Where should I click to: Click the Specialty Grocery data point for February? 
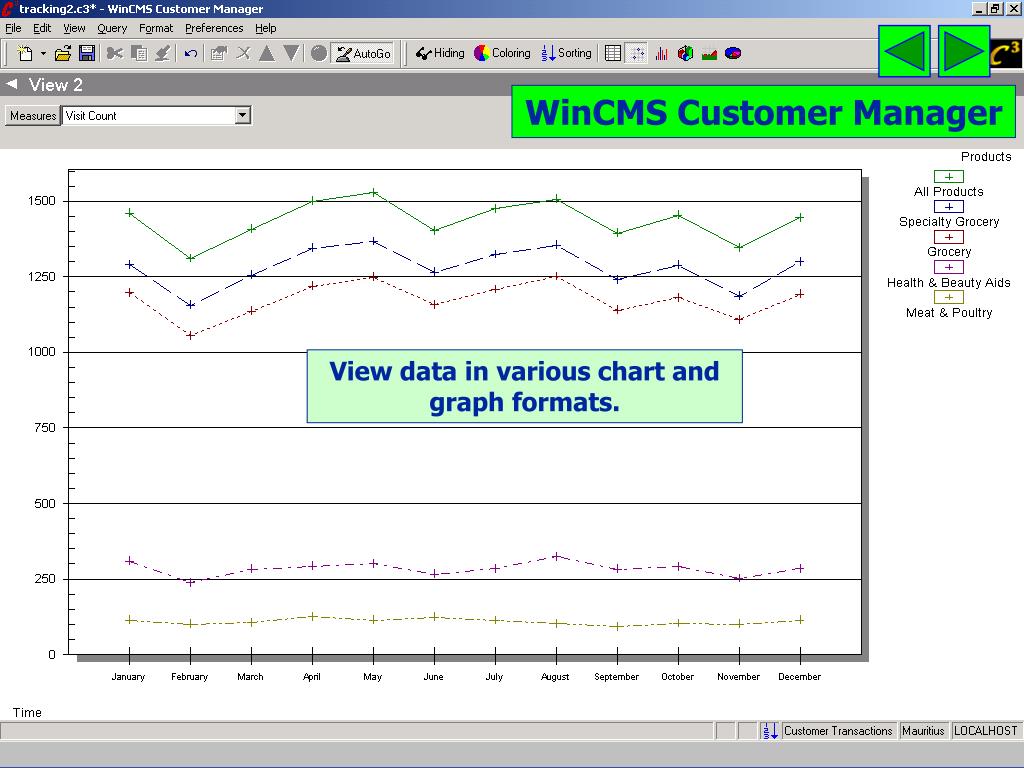coord(191,305)
